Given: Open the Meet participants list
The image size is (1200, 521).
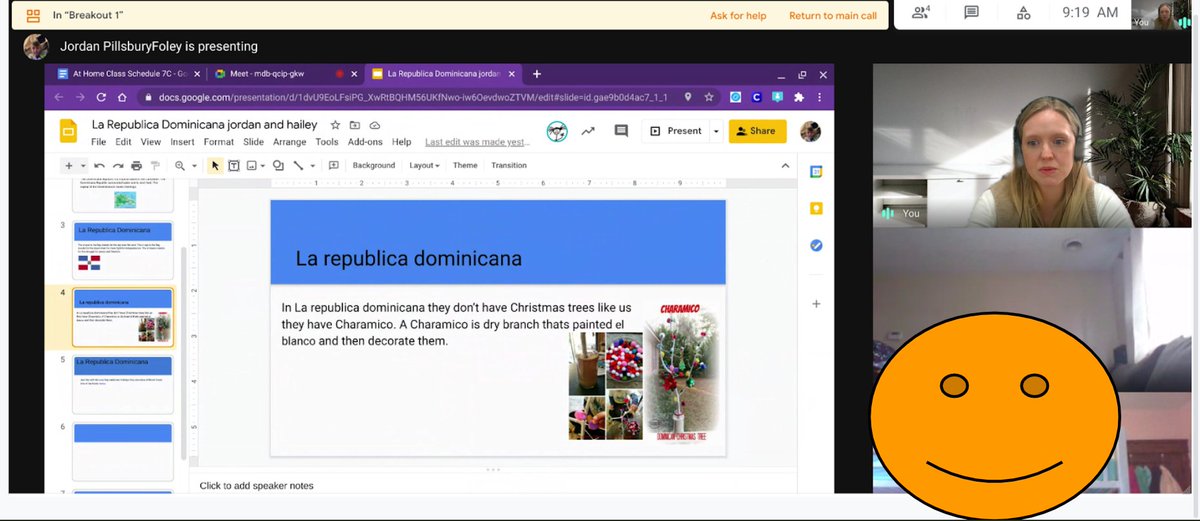Looking at the screenshot, I should (x=921, y=13).
